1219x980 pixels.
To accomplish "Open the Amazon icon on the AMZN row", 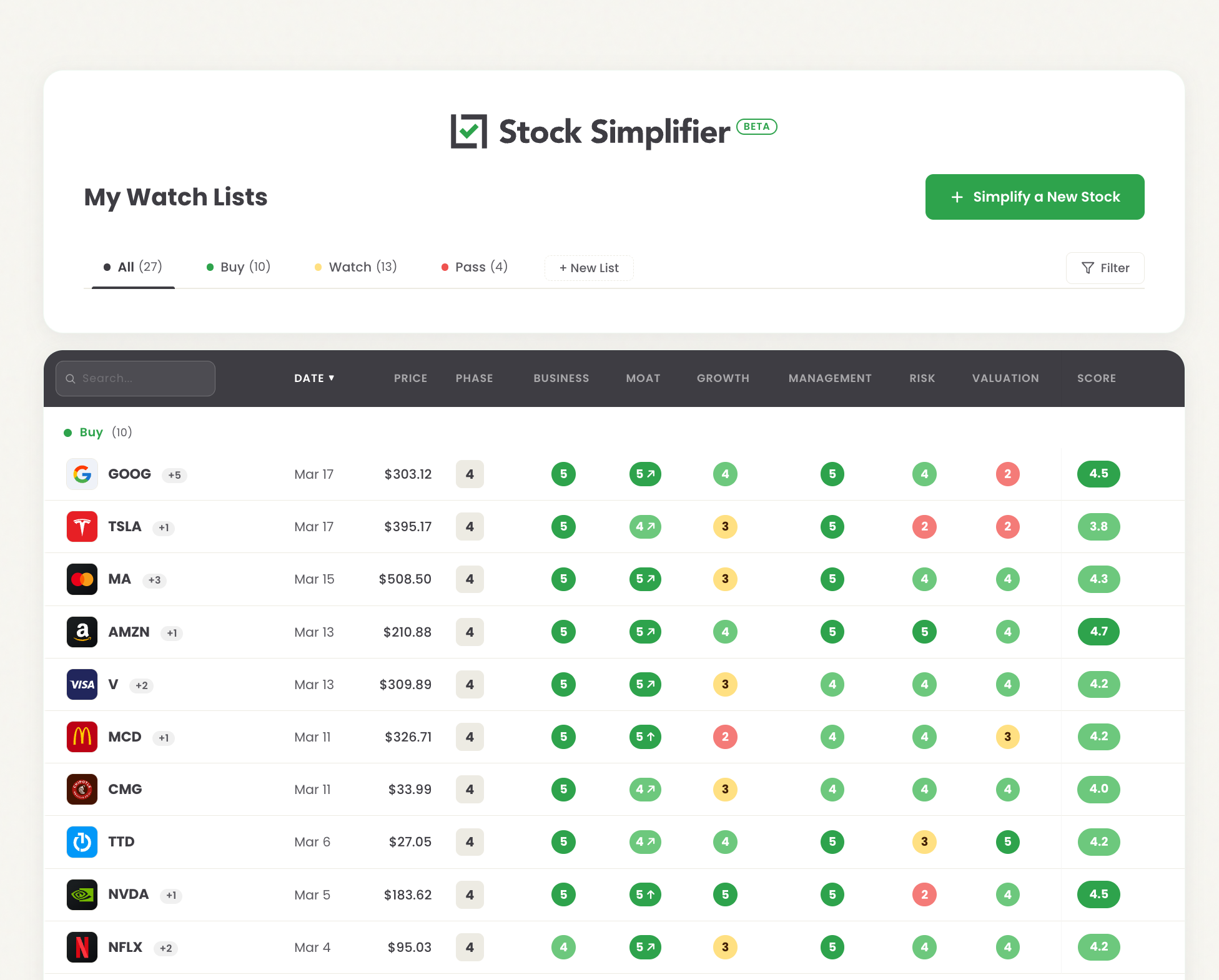I will pyautogui.click(x=82, y=632).
